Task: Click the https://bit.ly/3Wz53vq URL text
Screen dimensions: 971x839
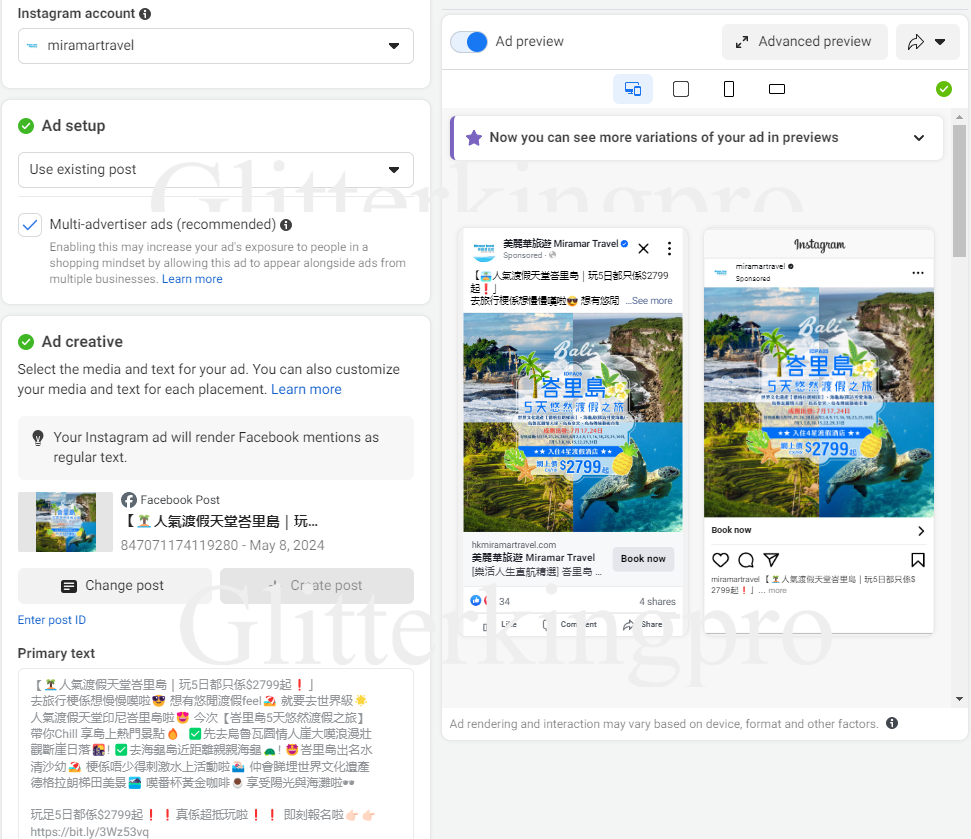Action: (90, 832)
